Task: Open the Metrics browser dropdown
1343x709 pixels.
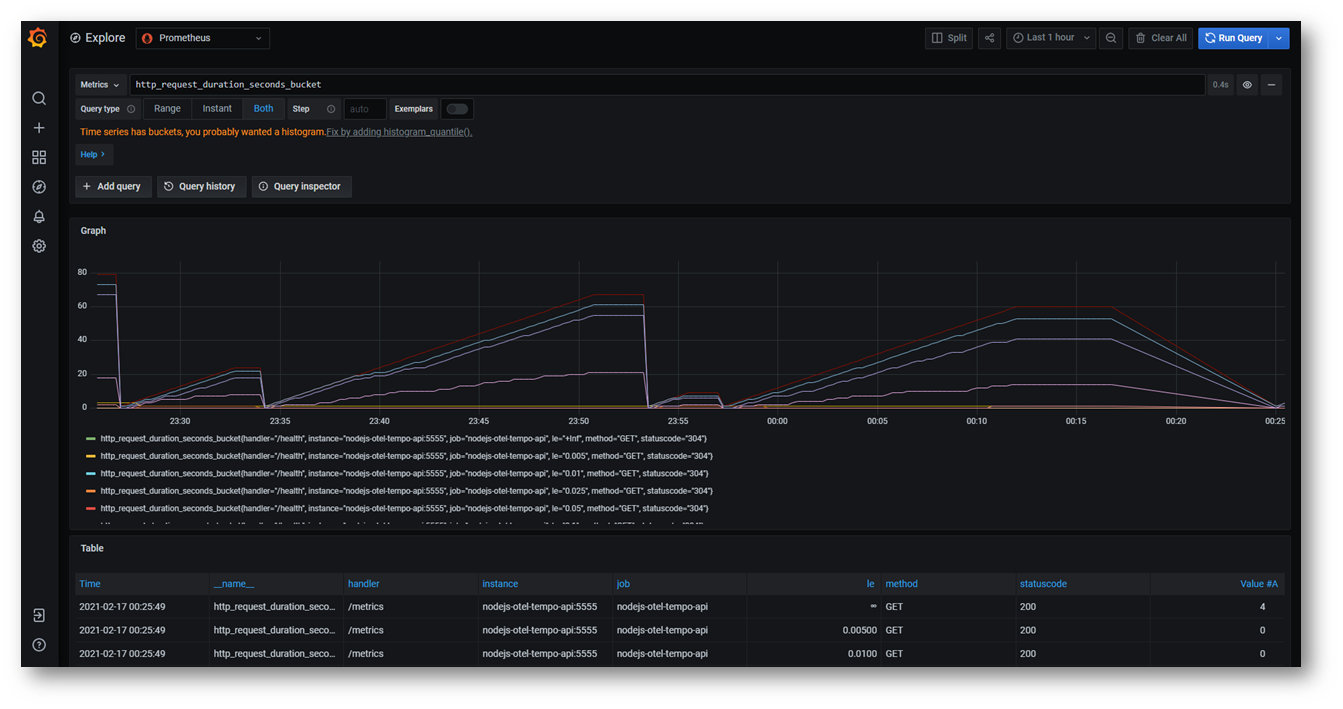Action: click(100, 85)
